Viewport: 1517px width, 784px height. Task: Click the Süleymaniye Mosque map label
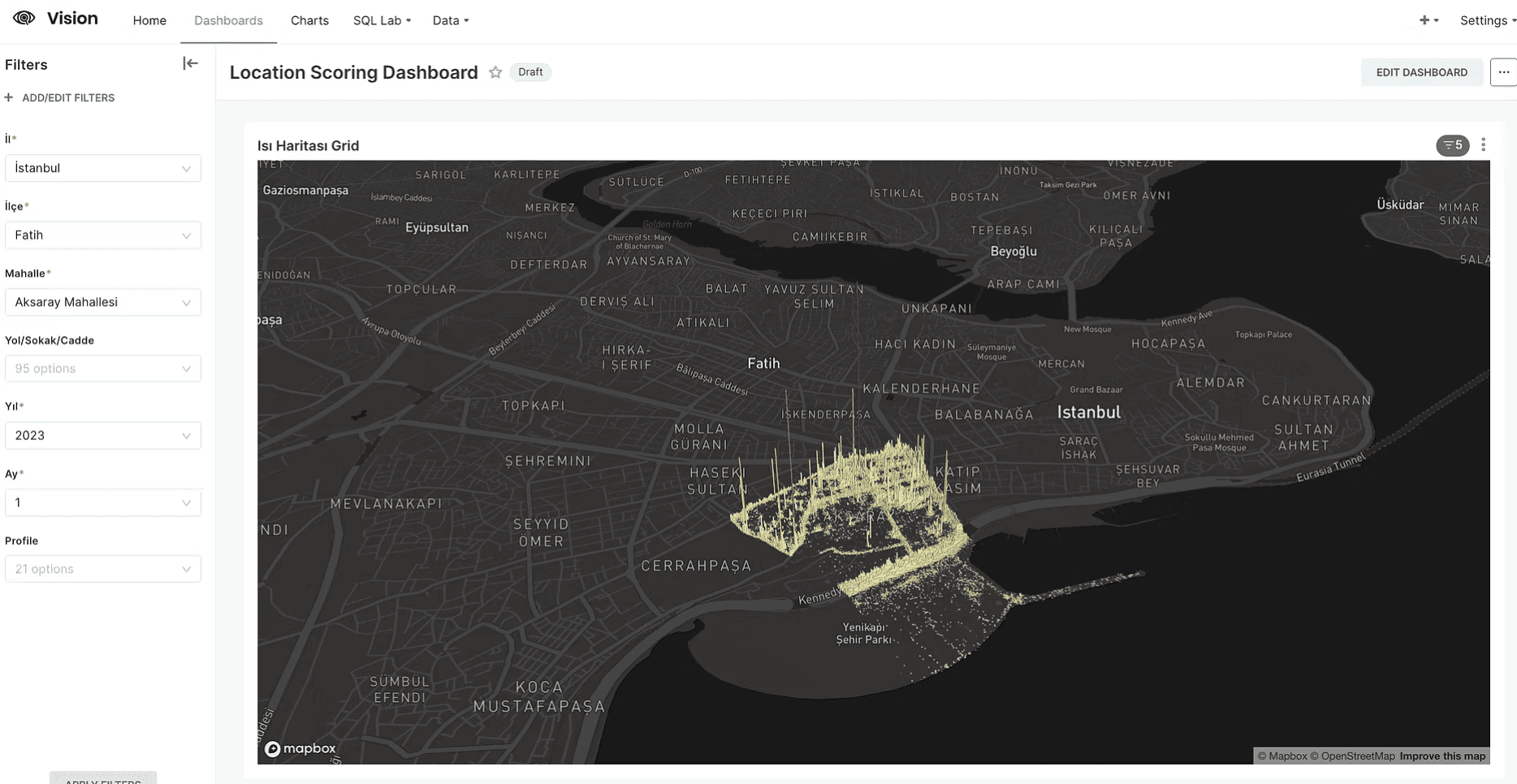(992, 352)
